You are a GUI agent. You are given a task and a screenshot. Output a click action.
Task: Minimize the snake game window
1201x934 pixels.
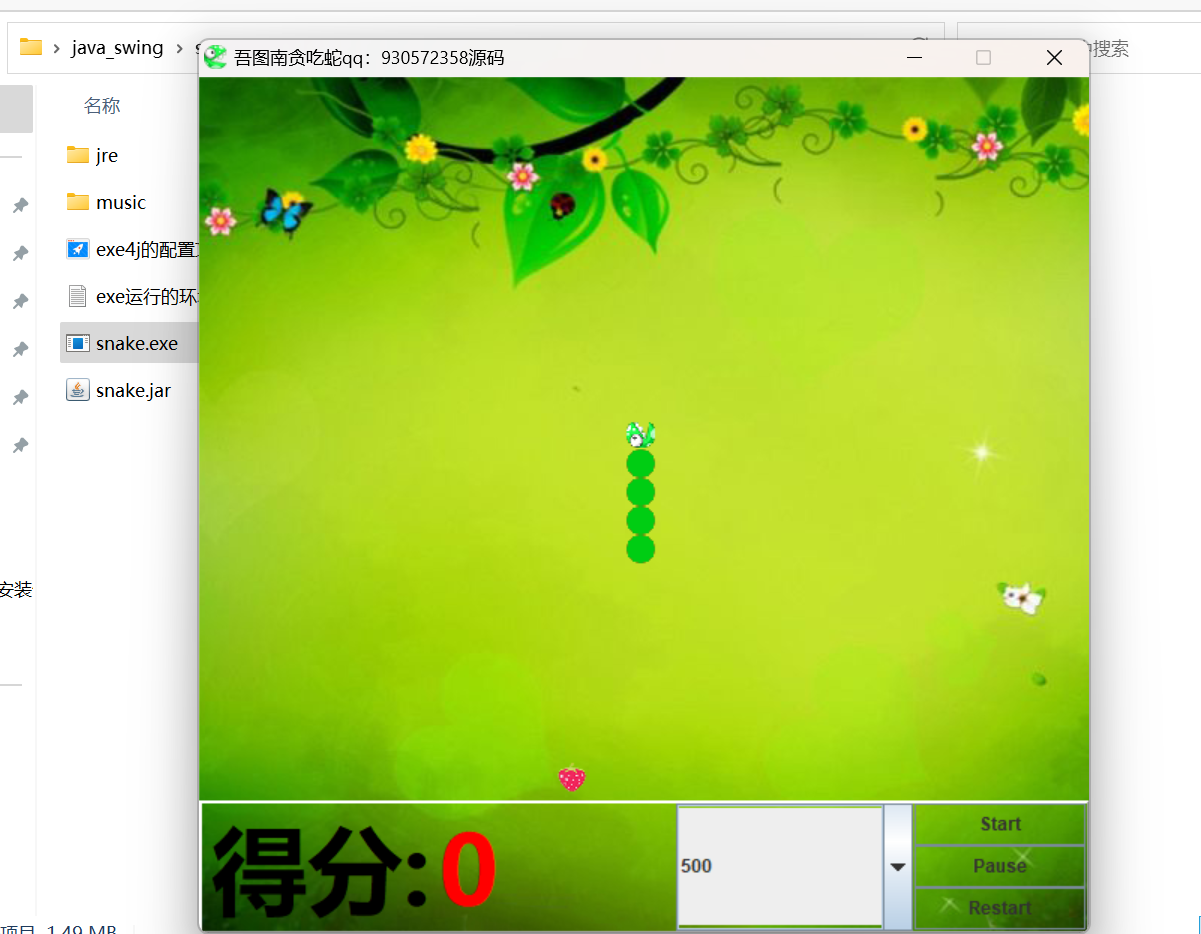913,58
